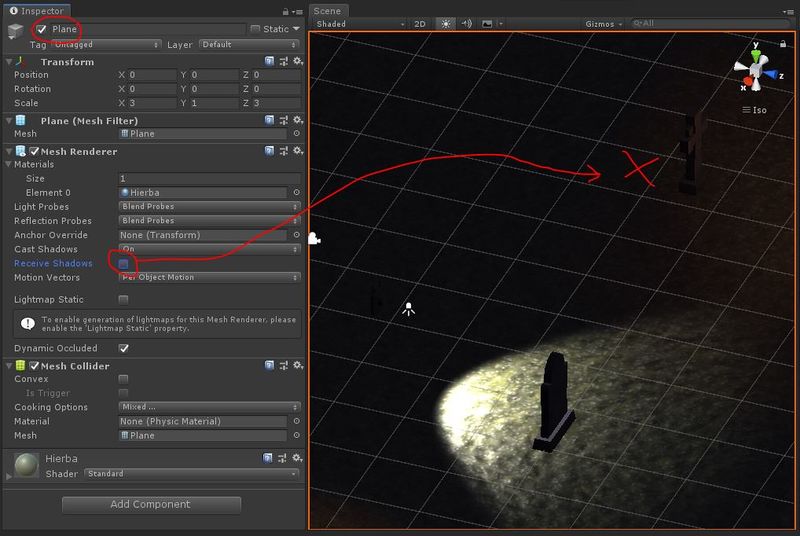
Task: Open the Layer Default dropdown
Action: coord(249,45)
